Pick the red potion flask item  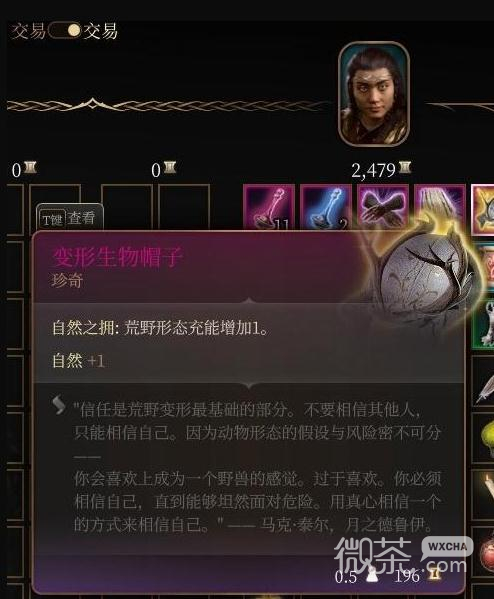coord(485,553)
